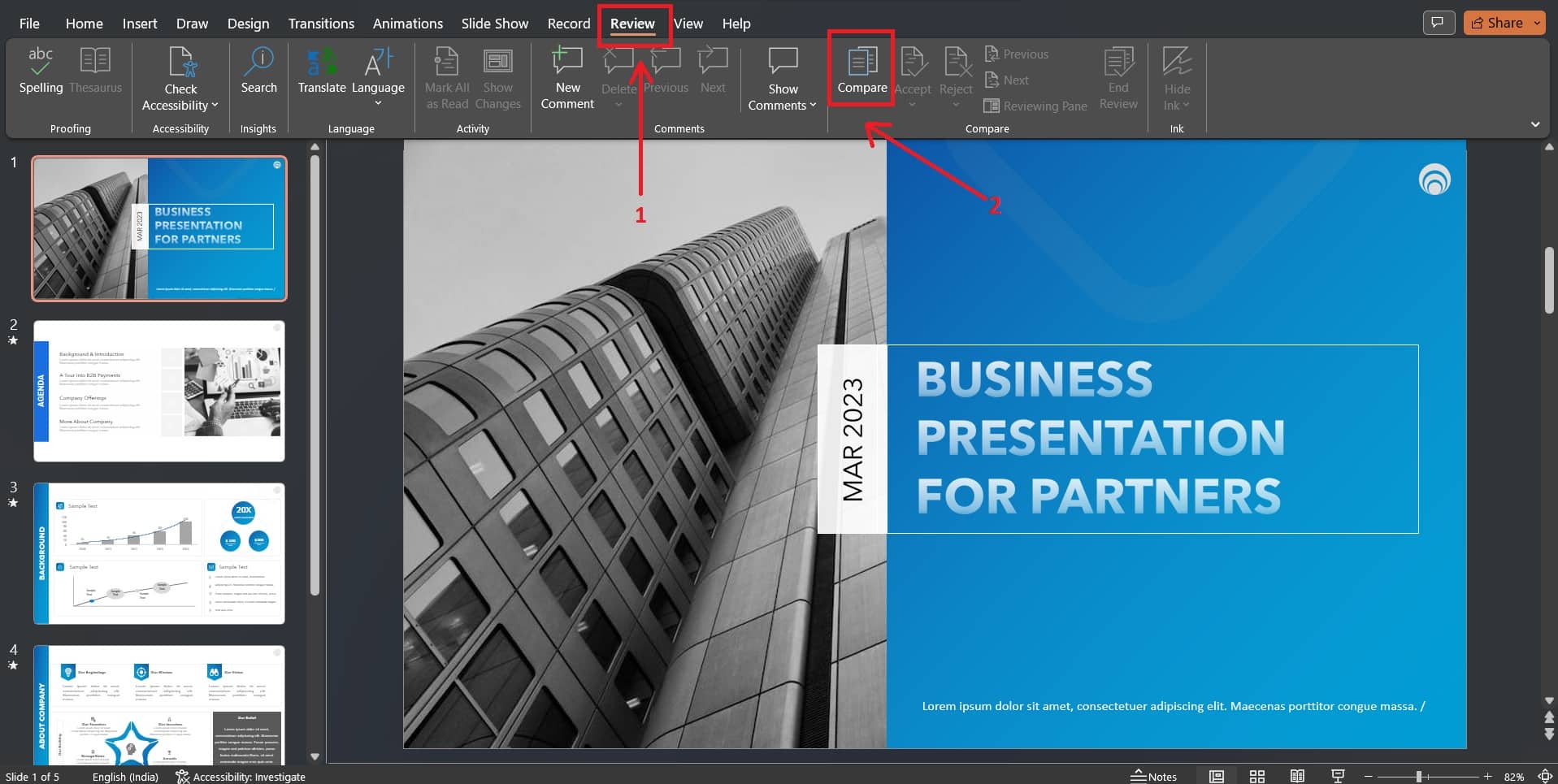Switch to the Animations tab
Viewport: 1558px width, 784px height.
tap(407, 23)
